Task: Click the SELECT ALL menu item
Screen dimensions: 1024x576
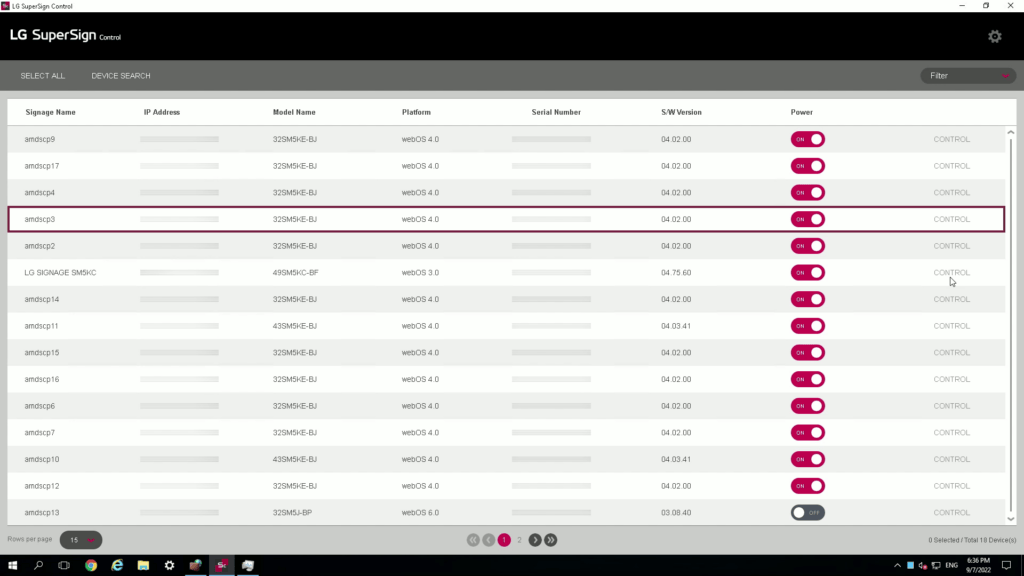Action: point(42,75)
